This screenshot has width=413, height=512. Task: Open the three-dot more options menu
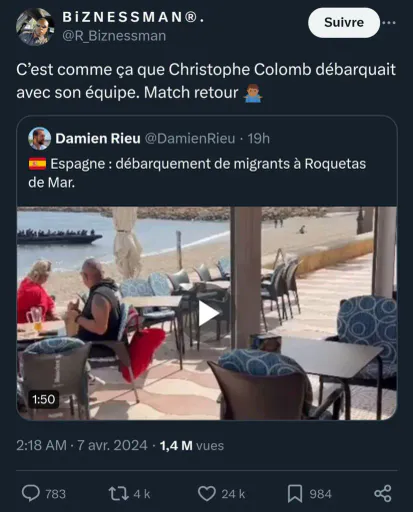point(389,23)
